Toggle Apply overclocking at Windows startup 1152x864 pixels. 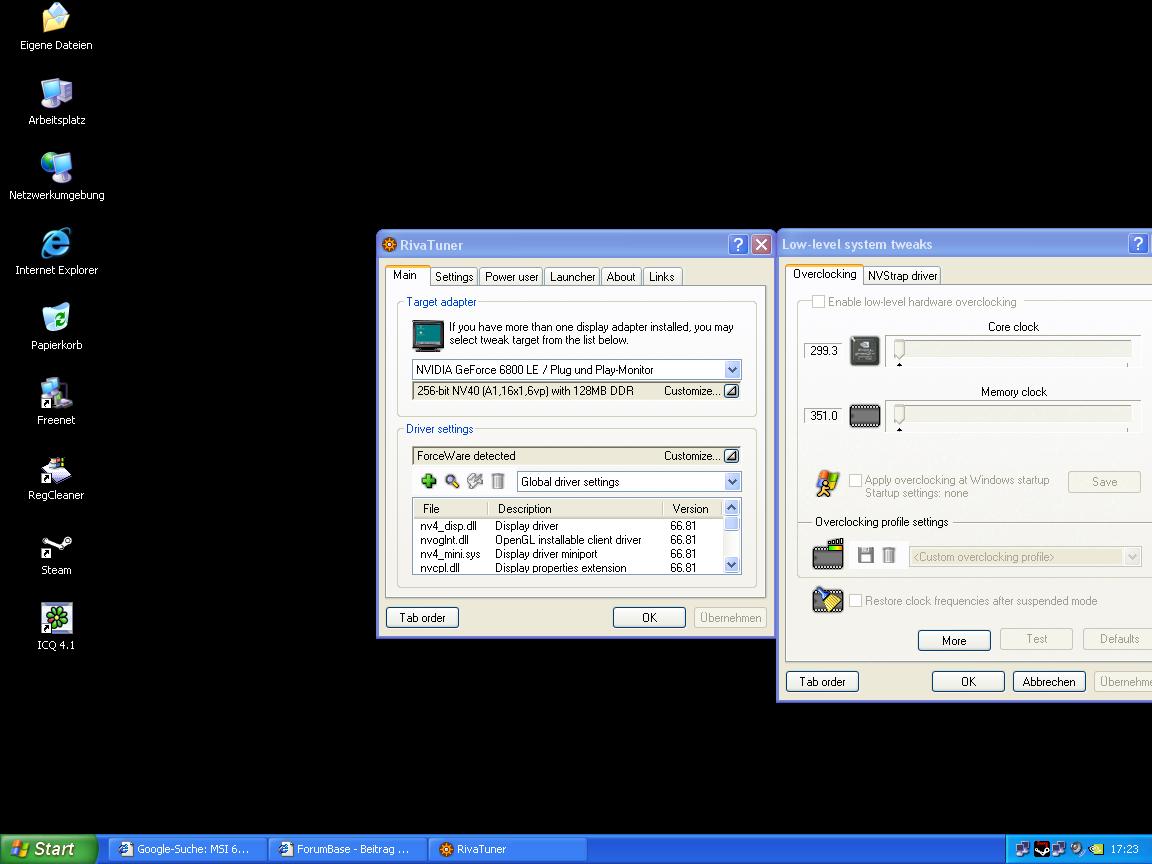tap(855, 480)
